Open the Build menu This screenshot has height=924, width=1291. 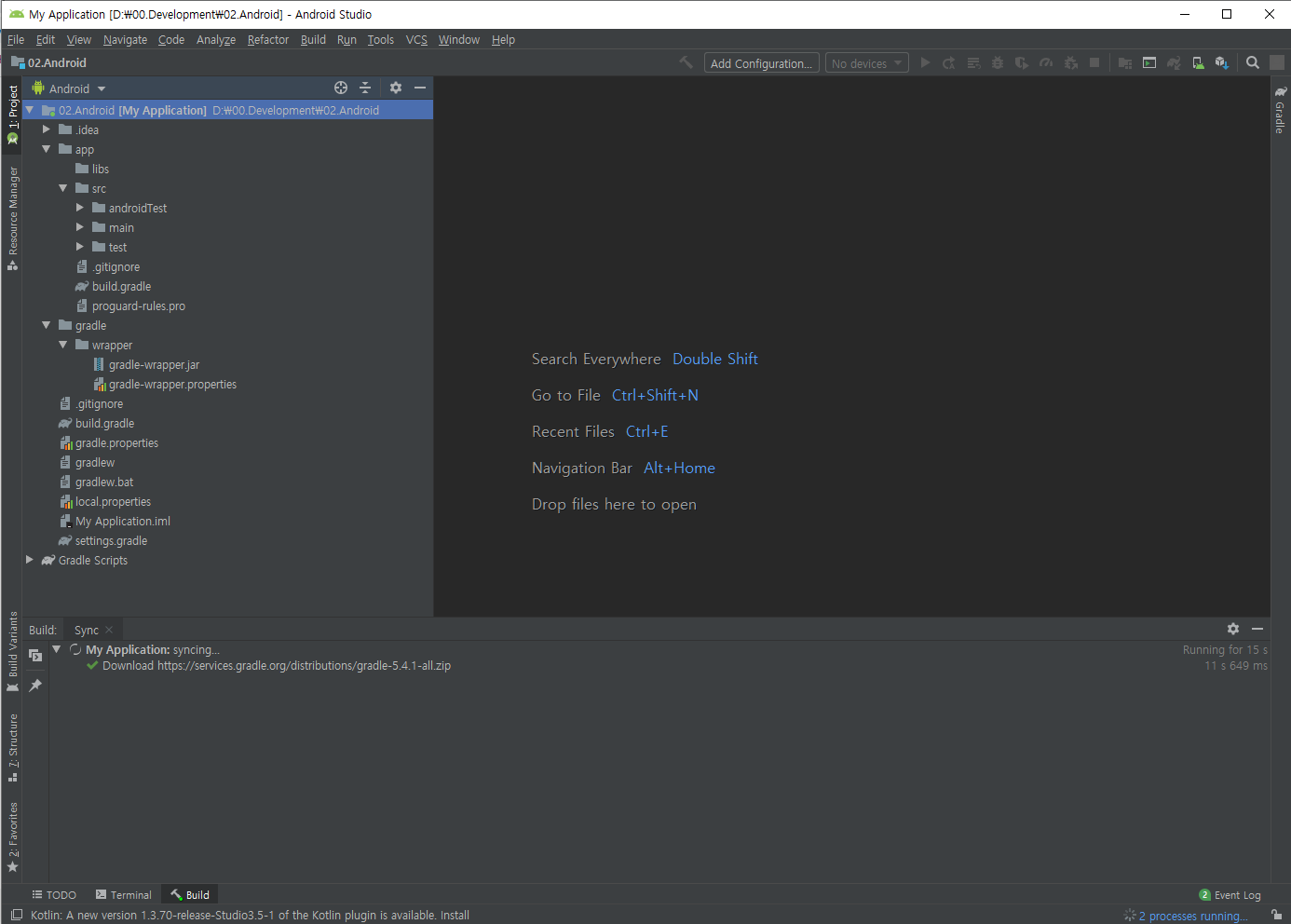pos(313,39)
